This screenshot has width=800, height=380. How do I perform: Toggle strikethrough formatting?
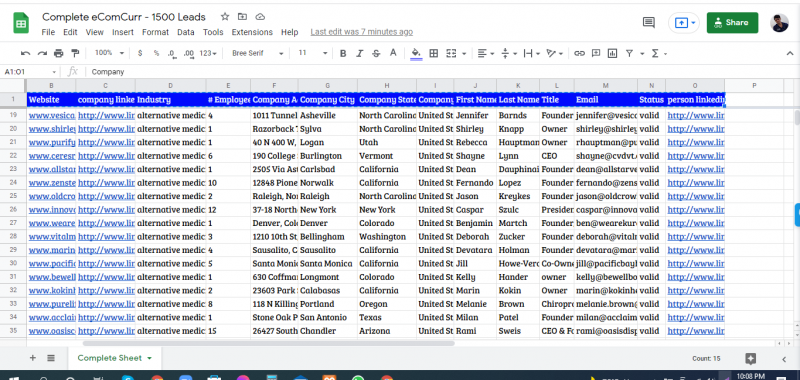click(x=376, y=53)
